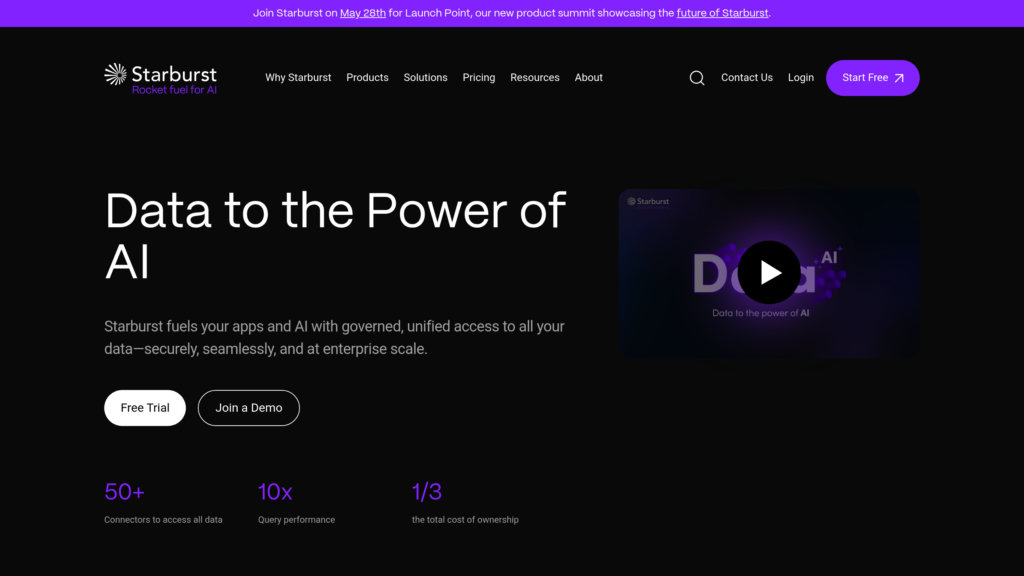Click the total cost of ownership label
1024x576 pixels.
coord(465,520)
